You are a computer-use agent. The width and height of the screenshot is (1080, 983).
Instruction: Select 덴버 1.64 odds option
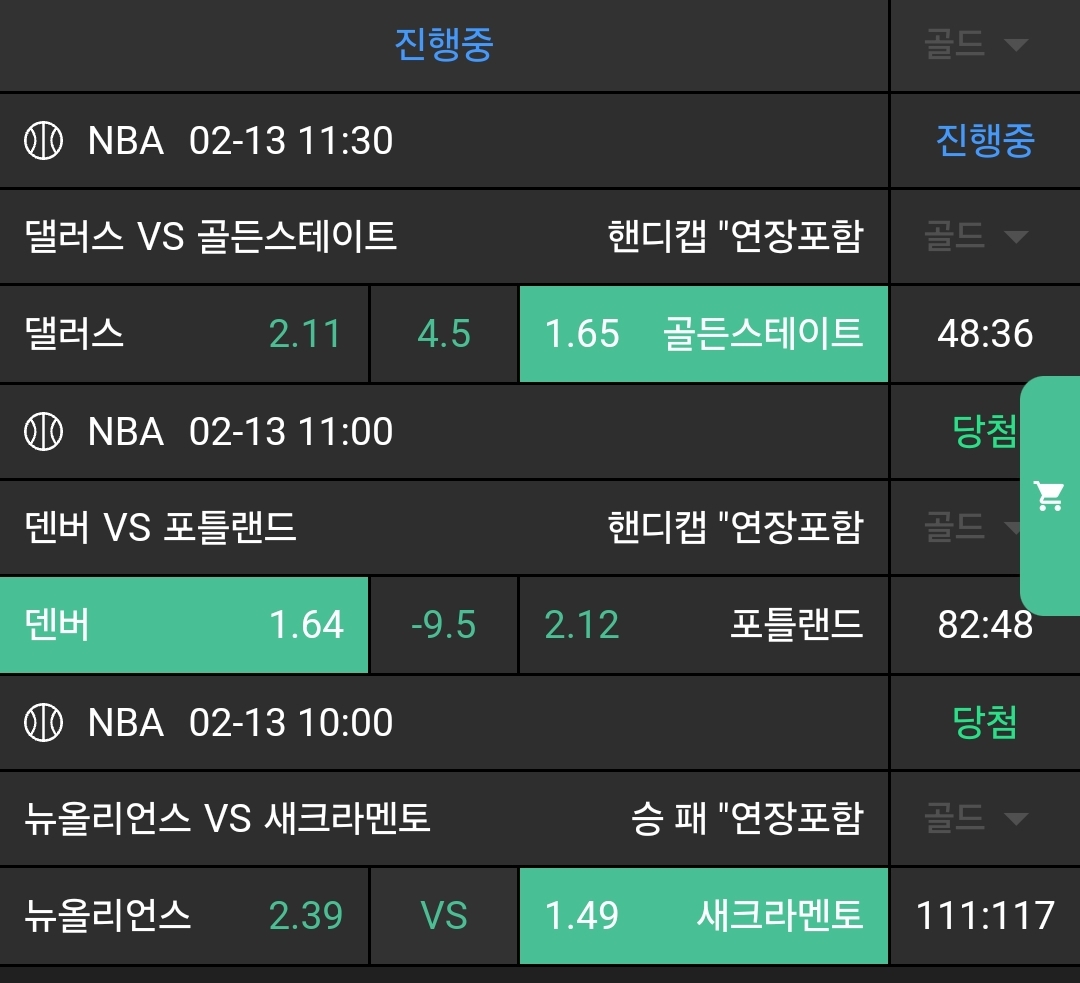184,625
